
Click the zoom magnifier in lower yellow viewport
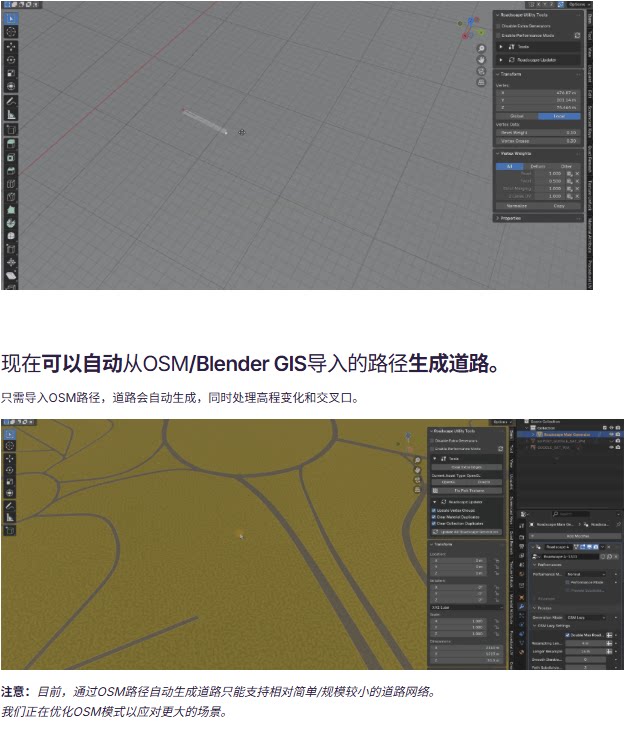point(417,461)
